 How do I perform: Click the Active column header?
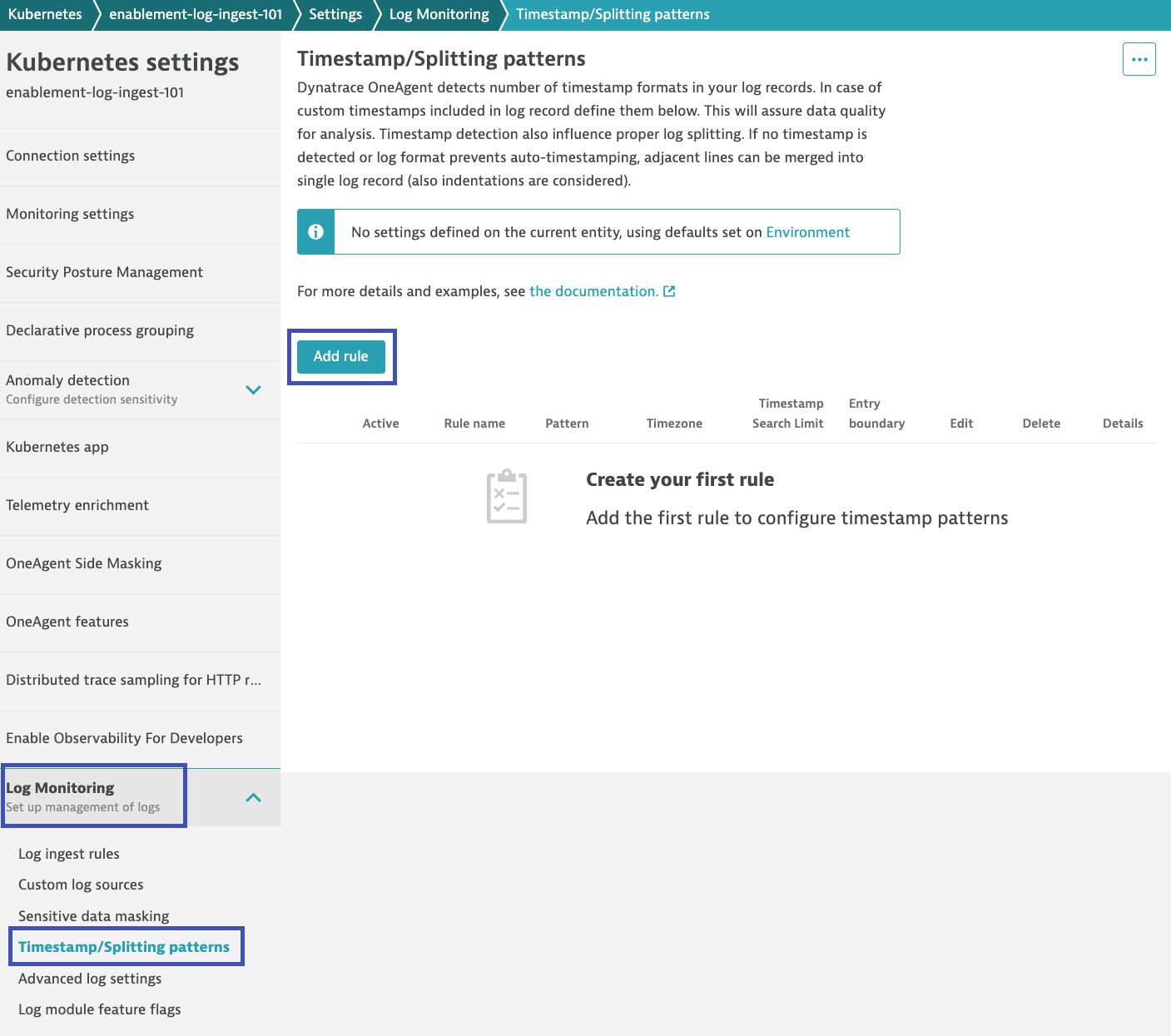(x=380, y=424)
